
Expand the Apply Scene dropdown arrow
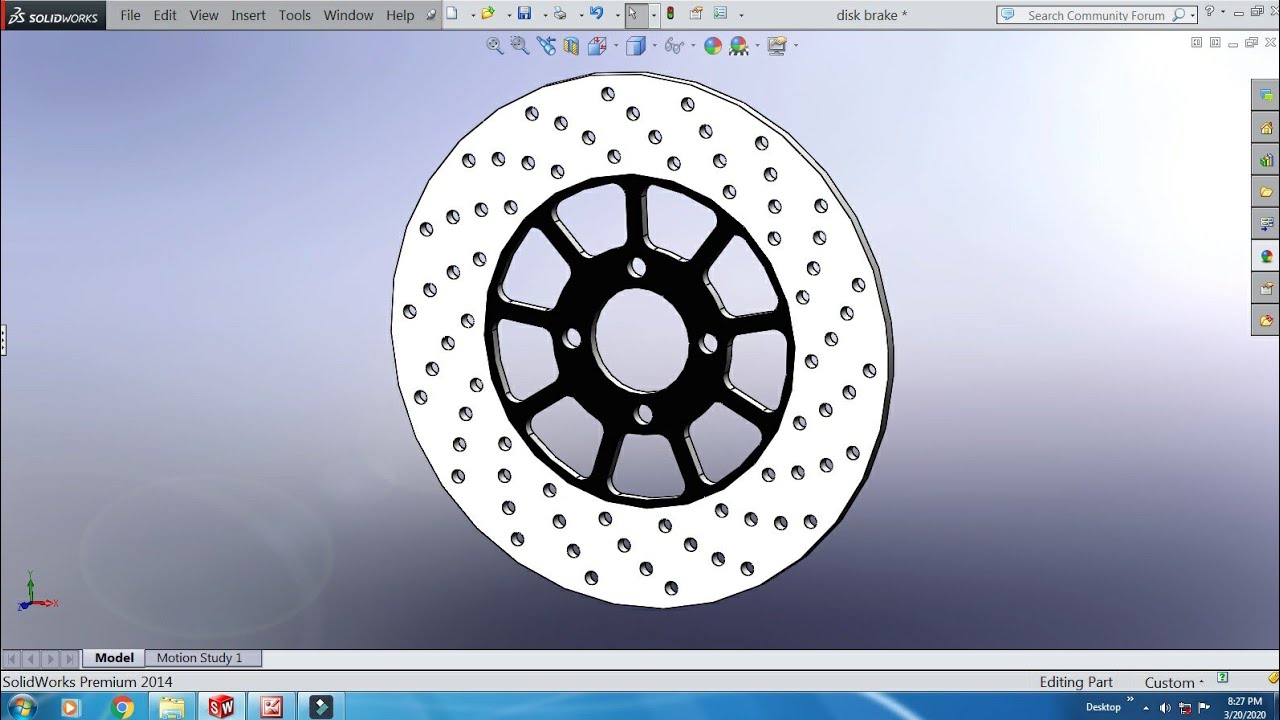click(x=757, y=45)
